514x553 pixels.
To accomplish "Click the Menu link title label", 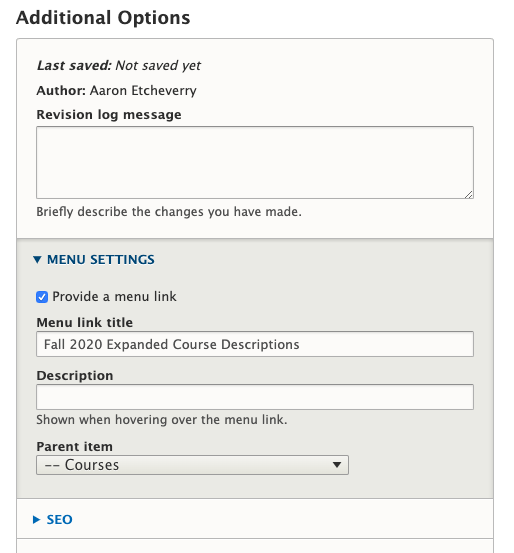I will coord(85,323).
